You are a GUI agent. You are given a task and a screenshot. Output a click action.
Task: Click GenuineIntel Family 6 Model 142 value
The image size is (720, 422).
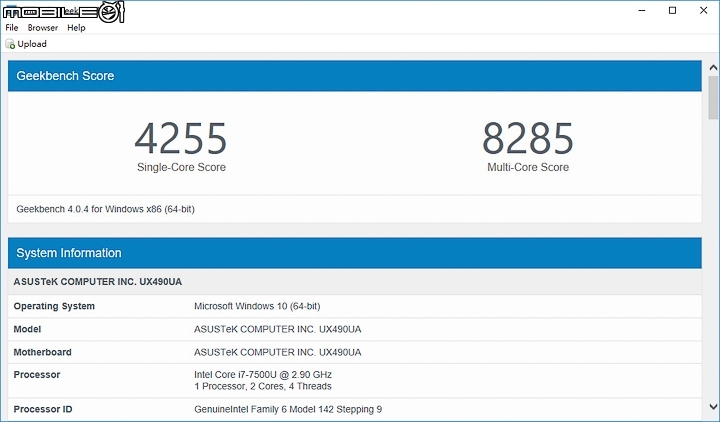point(288,409)
